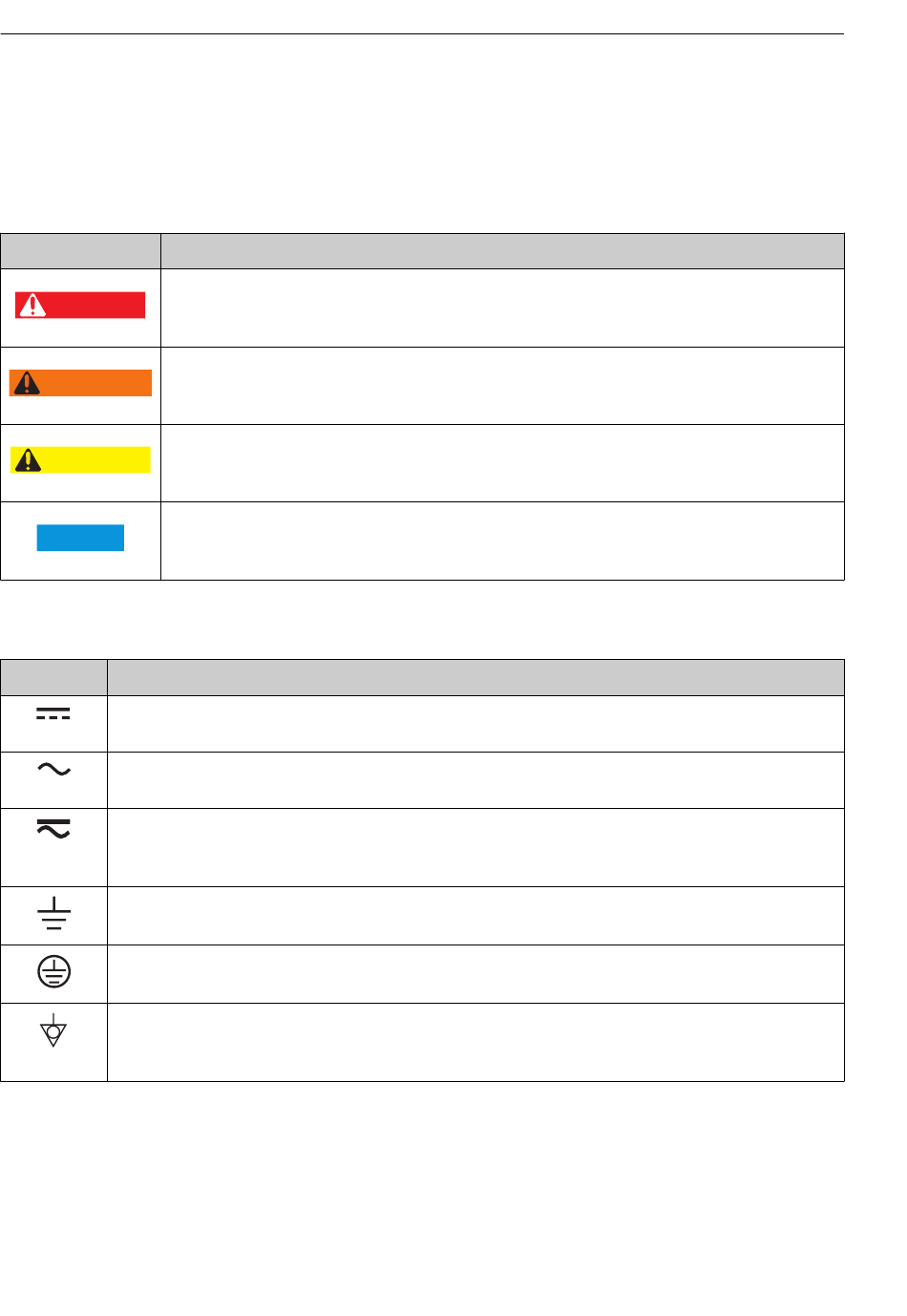The height and width of the screenshot is (1316, 907).
Task: Click the blue notice label rectangle
Action: coord(80,538)
